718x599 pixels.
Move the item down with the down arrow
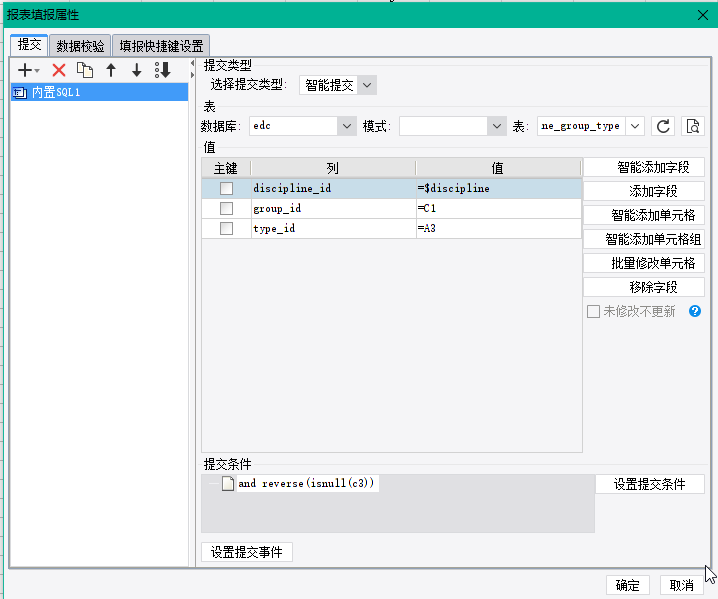click(x=136, y=71)
